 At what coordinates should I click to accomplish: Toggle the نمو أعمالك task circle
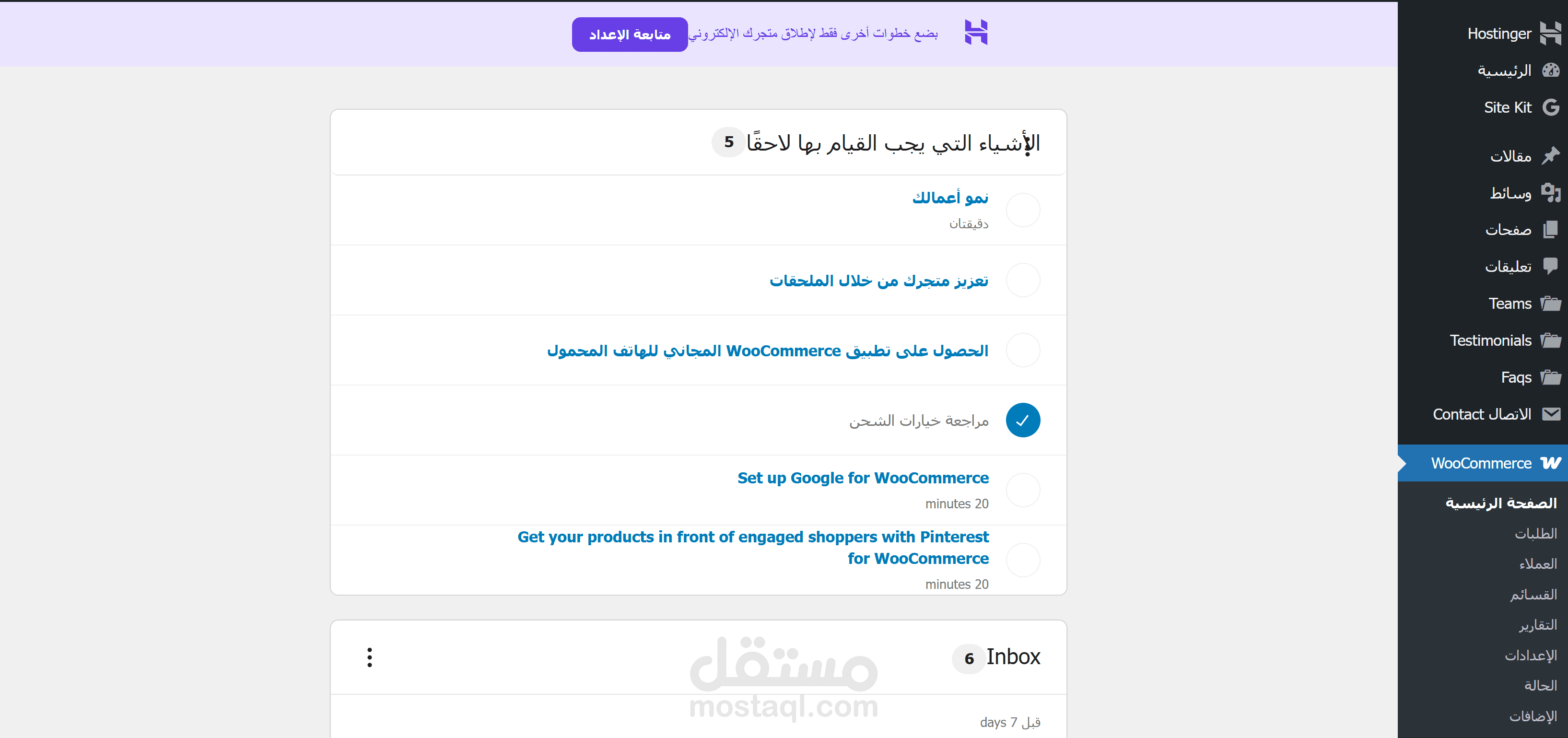pos(1023,210)
